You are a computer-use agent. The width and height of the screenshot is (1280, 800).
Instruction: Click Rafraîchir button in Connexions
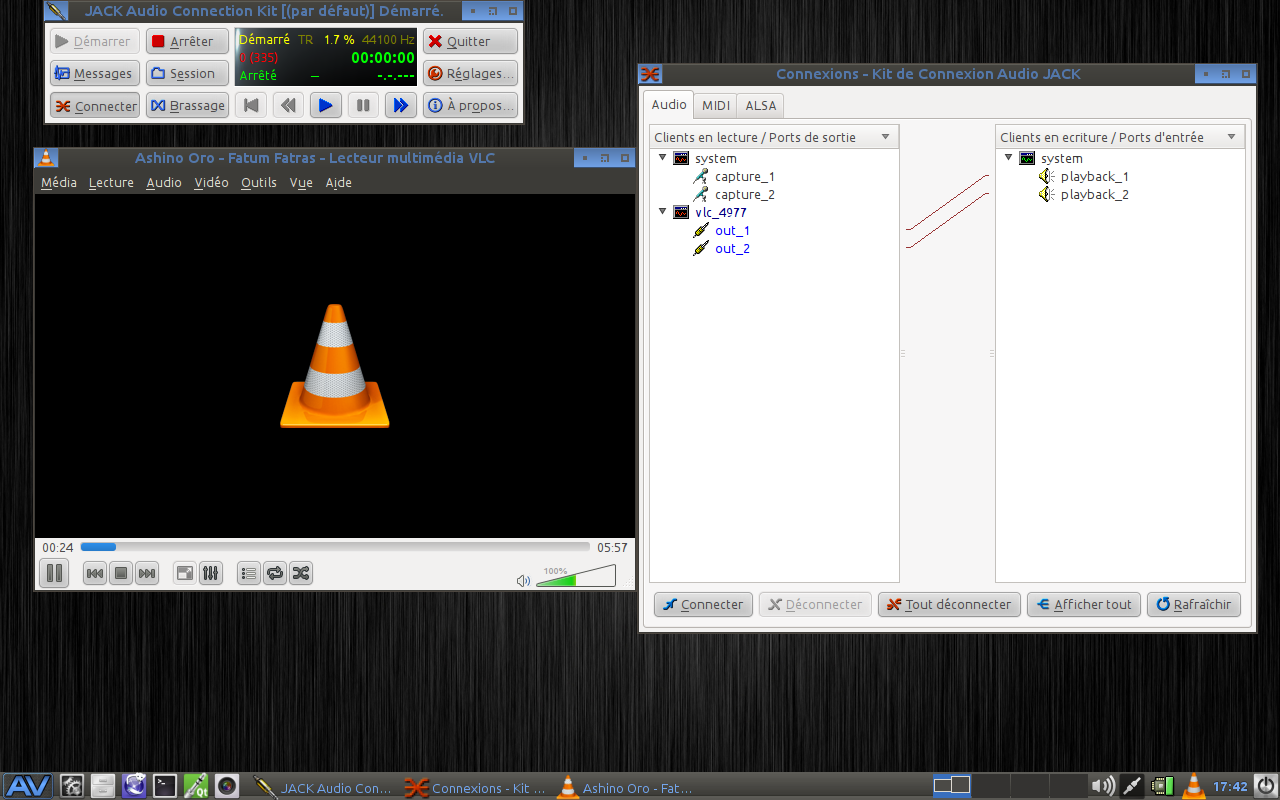tap(1194, 604)
